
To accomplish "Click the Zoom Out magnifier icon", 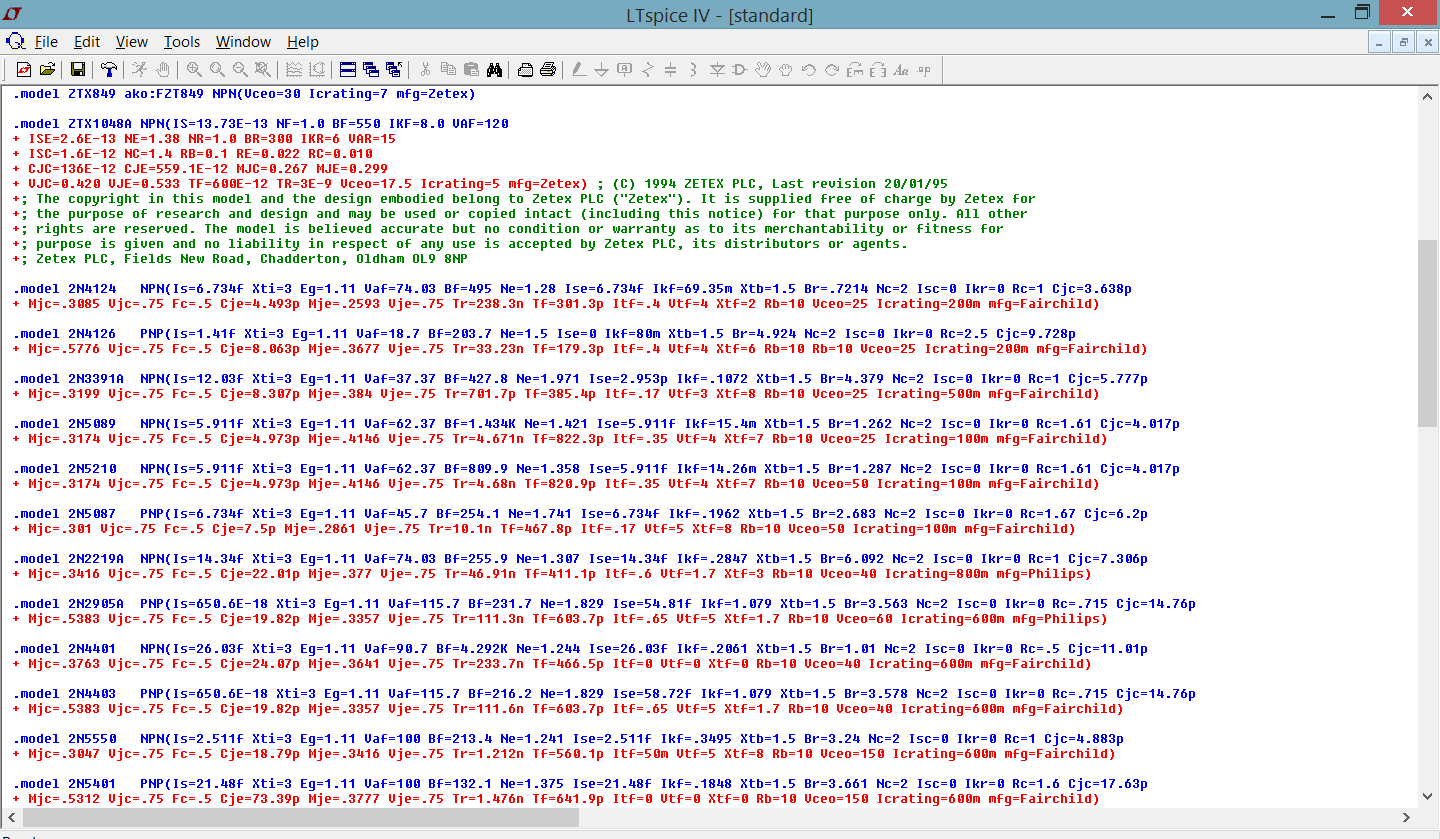I will point(239,69).
